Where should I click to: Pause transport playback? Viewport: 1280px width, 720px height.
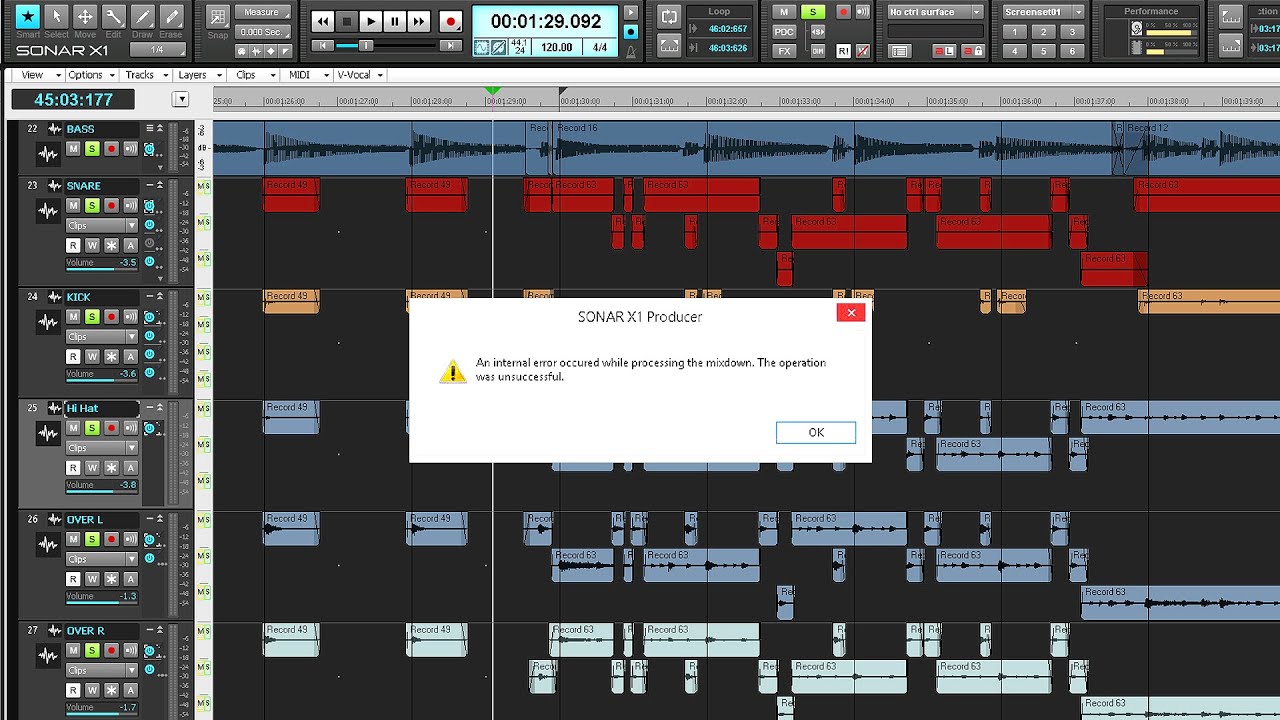(x=395, y=21)
